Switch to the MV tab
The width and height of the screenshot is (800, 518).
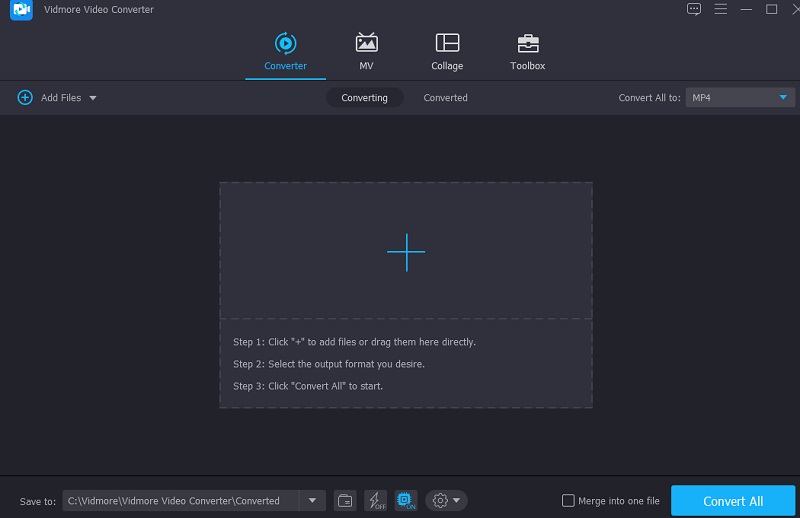(366, 52)
